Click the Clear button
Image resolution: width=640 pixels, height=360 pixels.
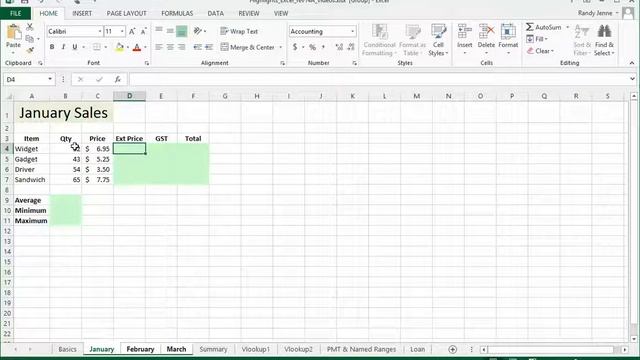tap(540, 51)
